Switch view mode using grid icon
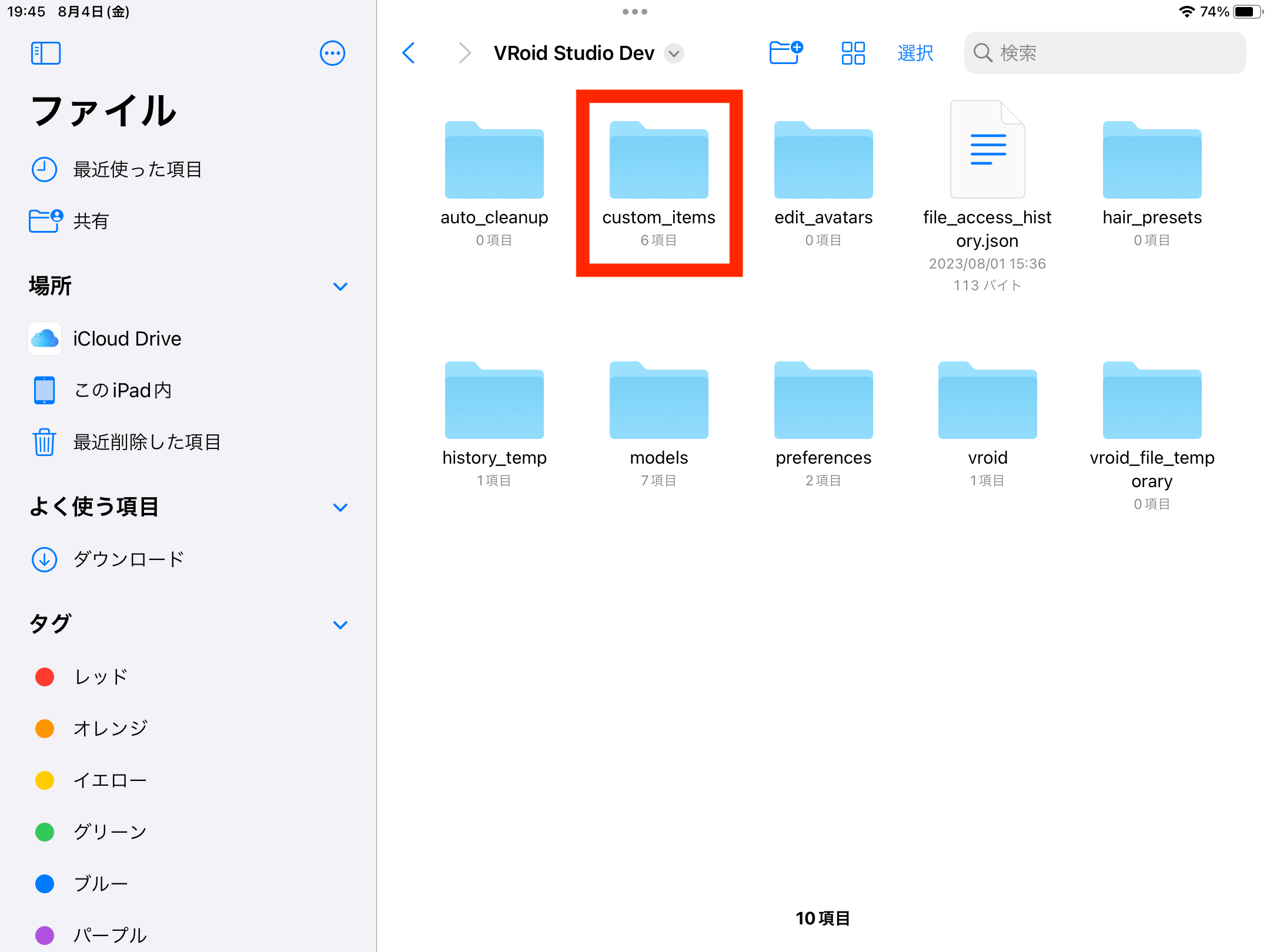1270x952 pixels. pyautogui.click(x=853, y=53)
